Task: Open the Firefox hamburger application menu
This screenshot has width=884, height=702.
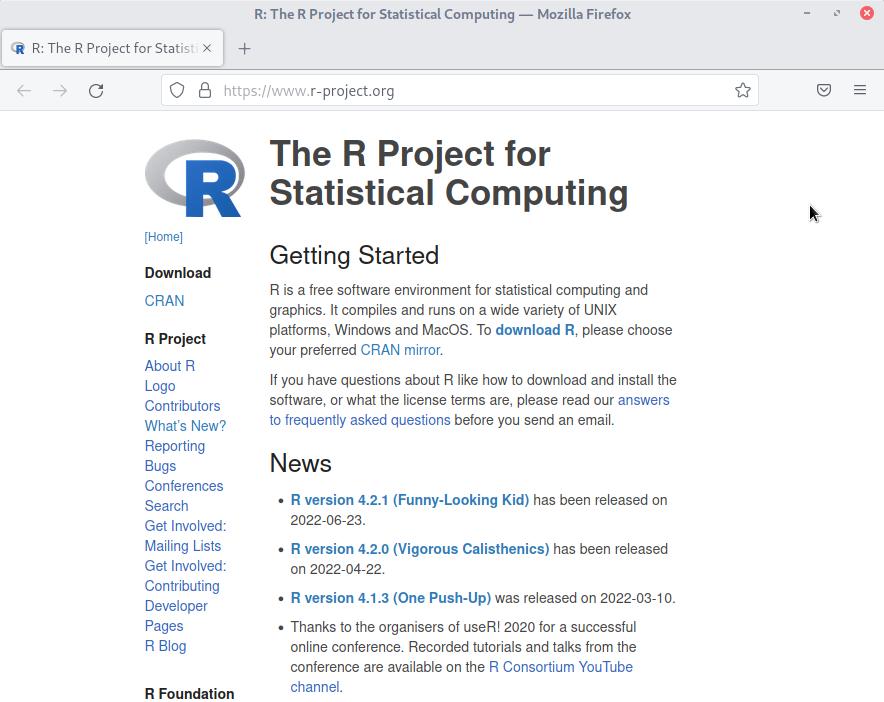Action: pos(860,90)
